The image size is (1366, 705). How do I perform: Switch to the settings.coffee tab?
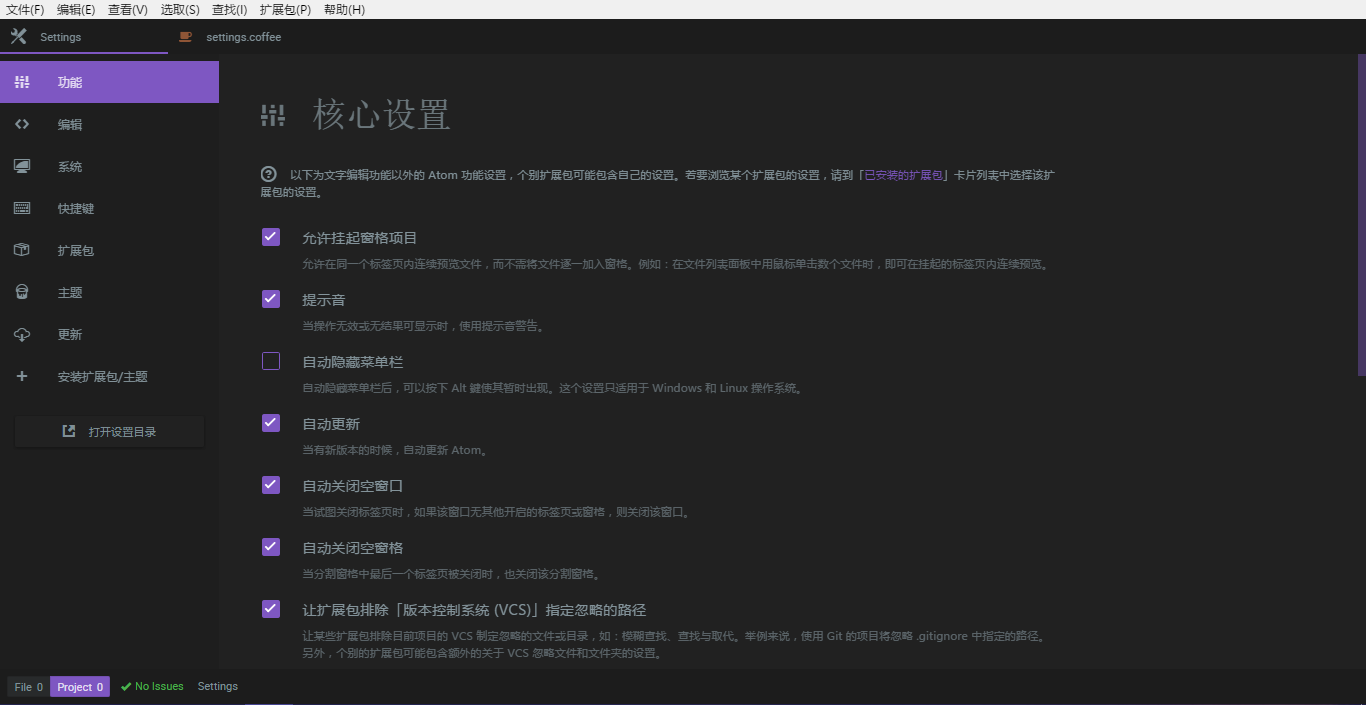pos(253,37)
